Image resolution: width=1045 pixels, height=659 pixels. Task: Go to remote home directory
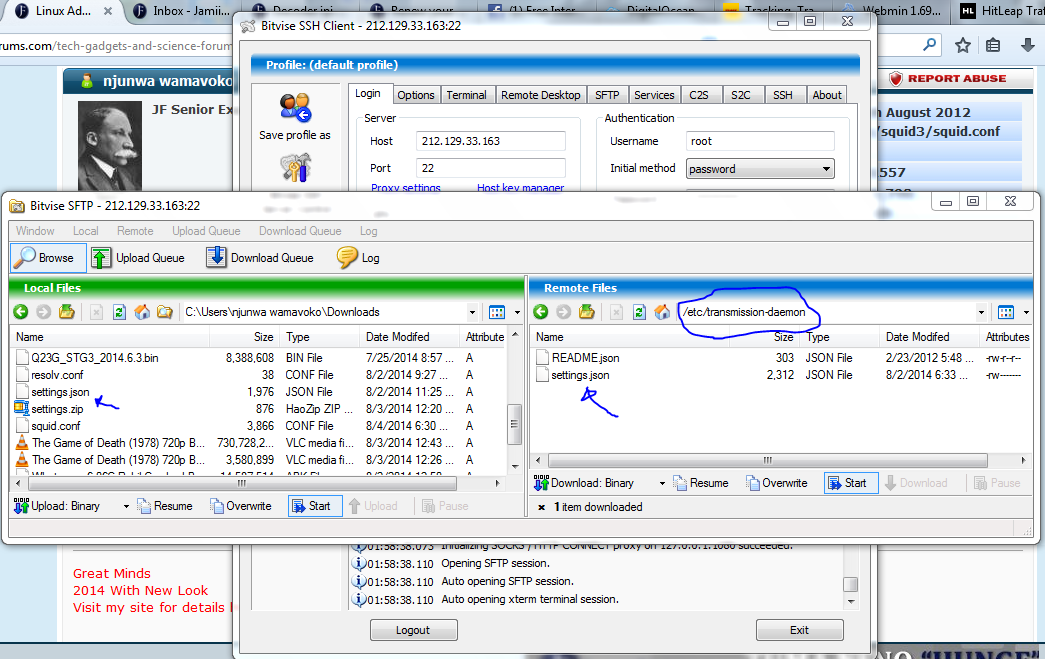coord(662,312)
